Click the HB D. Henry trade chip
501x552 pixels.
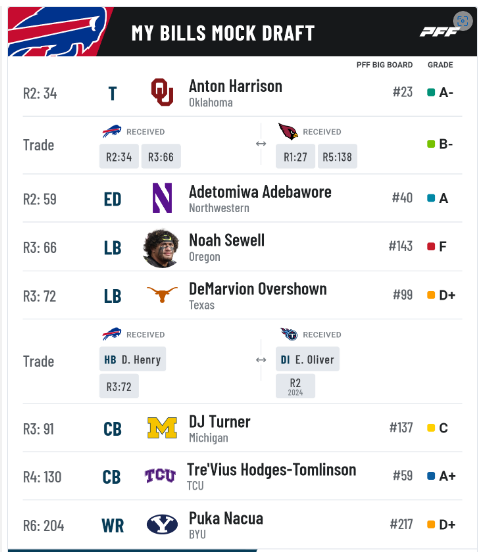coord(133,359)
